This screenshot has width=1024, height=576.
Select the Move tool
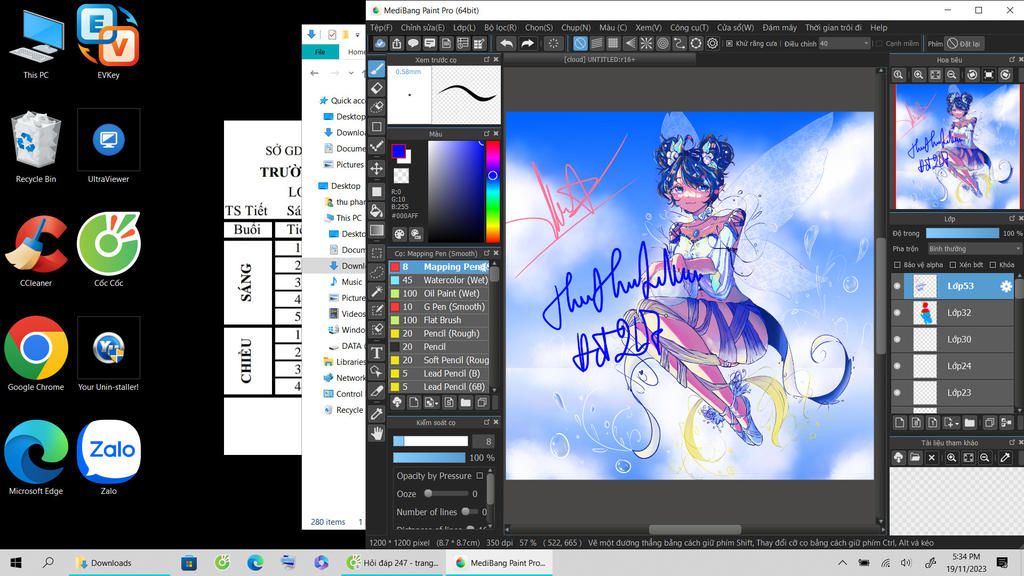[x=377, y=168]
